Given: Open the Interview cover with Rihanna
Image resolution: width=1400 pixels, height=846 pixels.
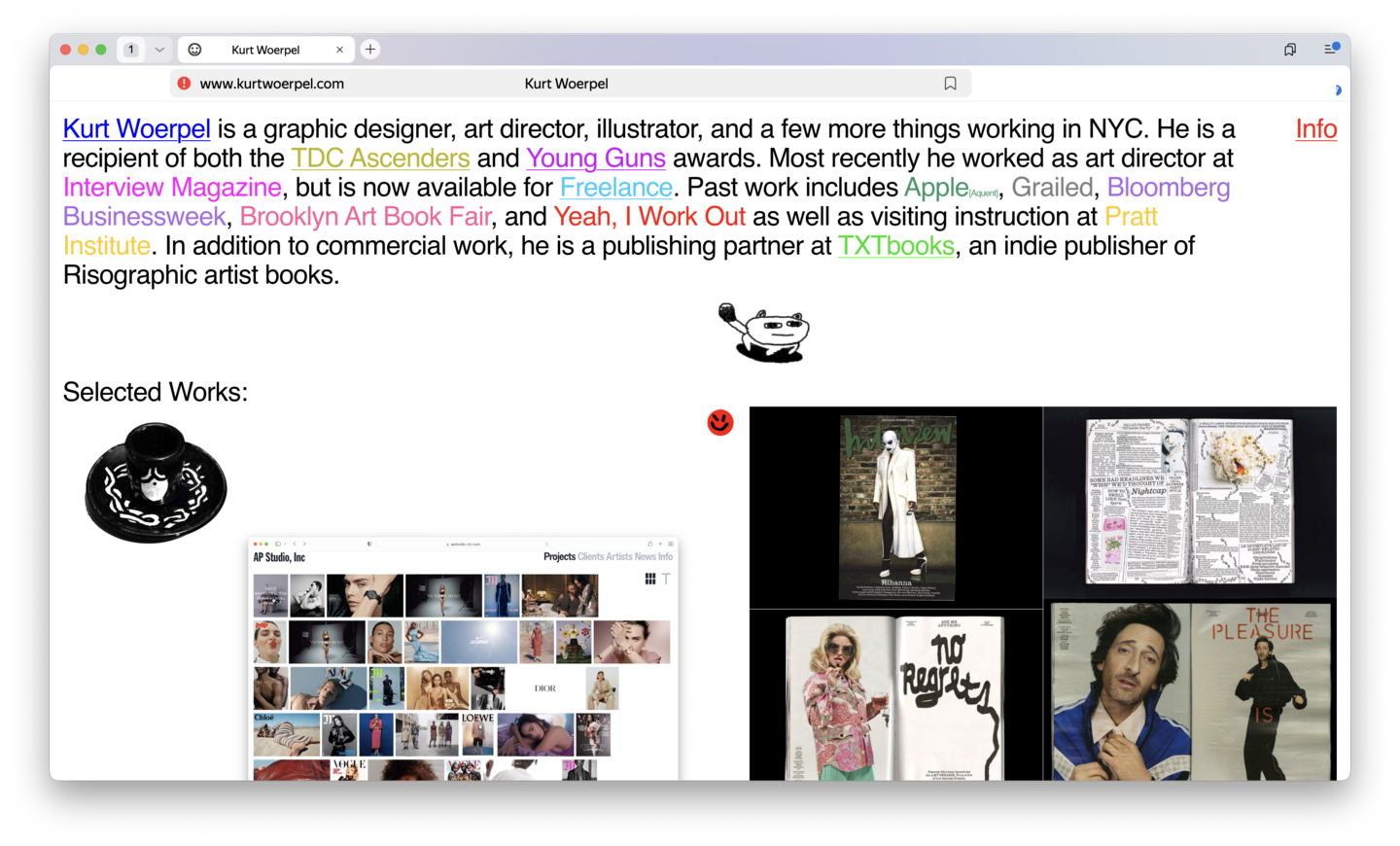Looking at the screenshot, I should [896, 508].
